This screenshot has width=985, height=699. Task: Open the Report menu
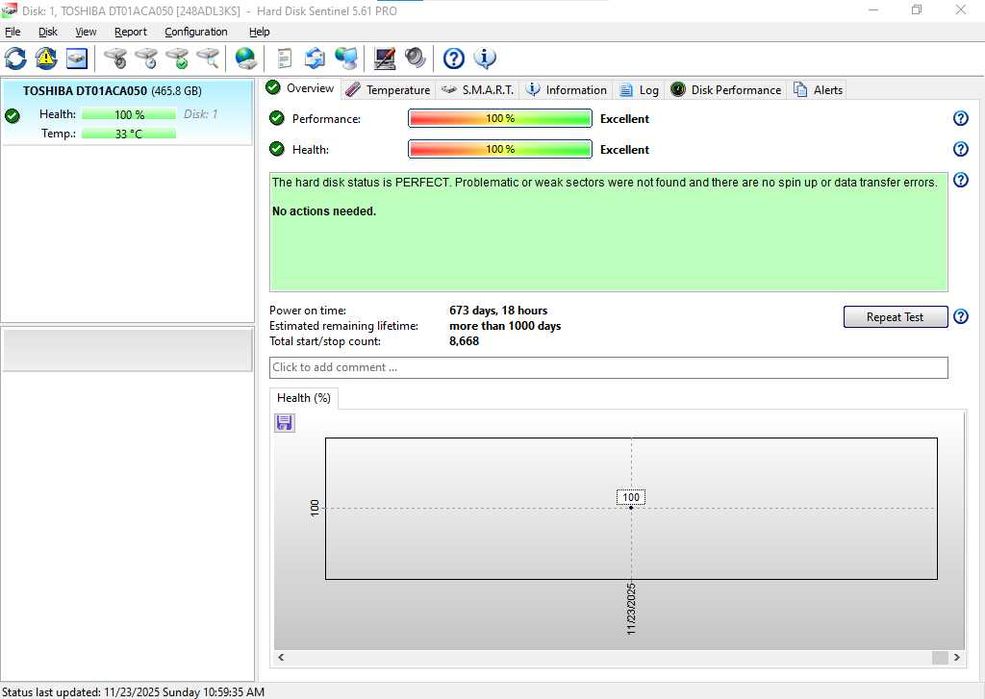(131, 31)
